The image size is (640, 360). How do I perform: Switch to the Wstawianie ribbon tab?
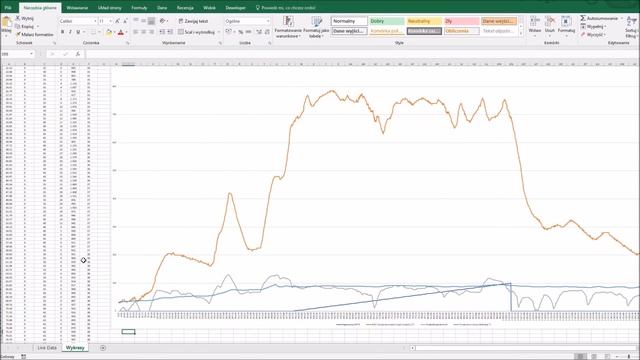point(77,8)
